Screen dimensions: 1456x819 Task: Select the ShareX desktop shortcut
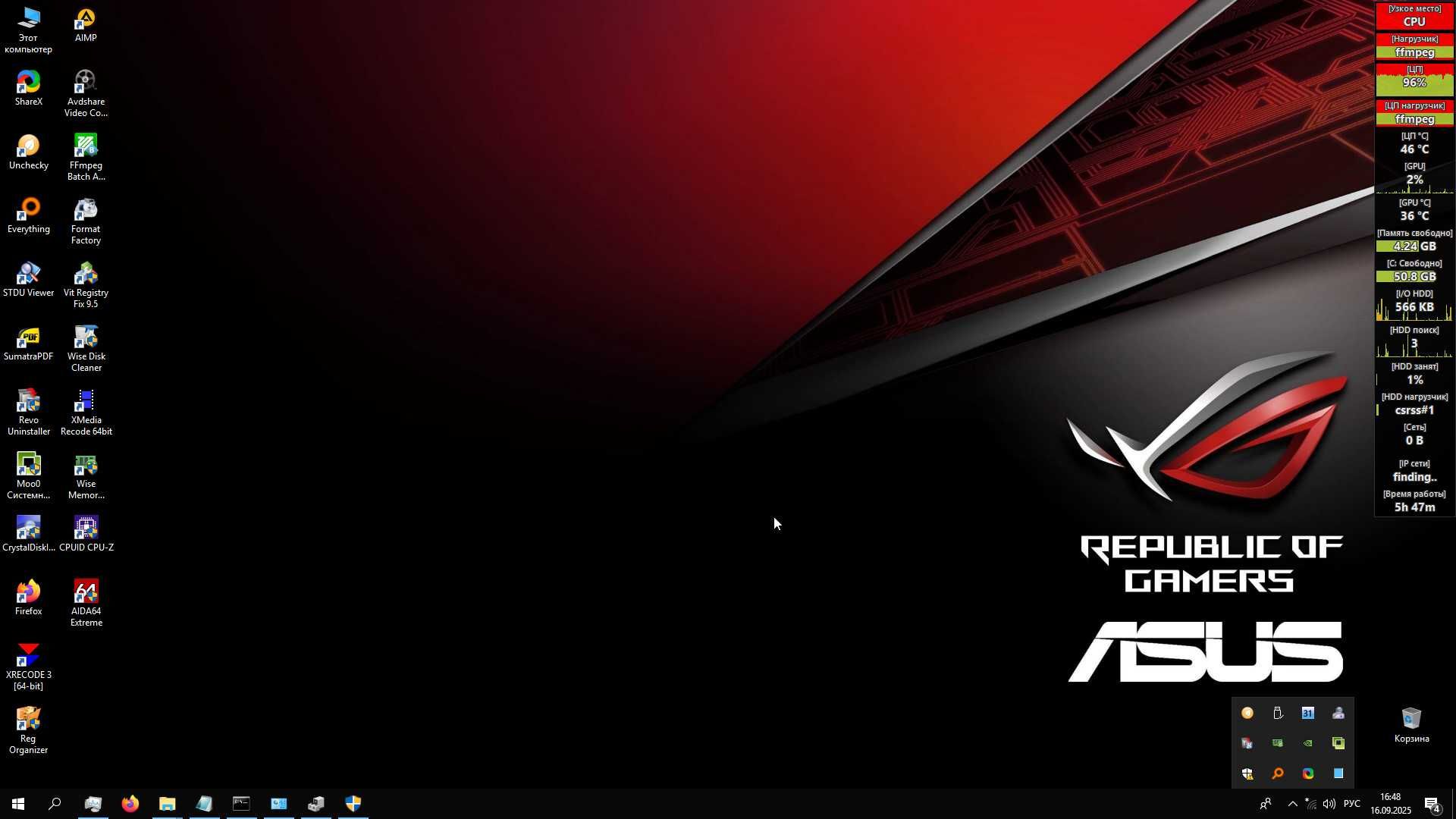pyautogui.click(x=29, y=89)
